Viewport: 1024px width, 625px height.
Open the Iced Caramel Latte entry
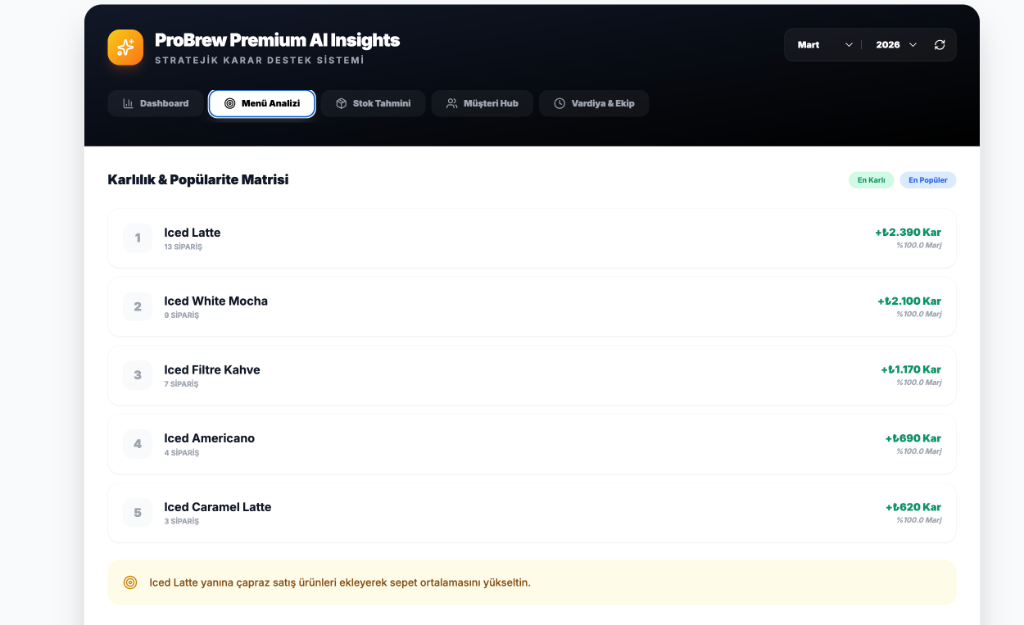point(531,512)
